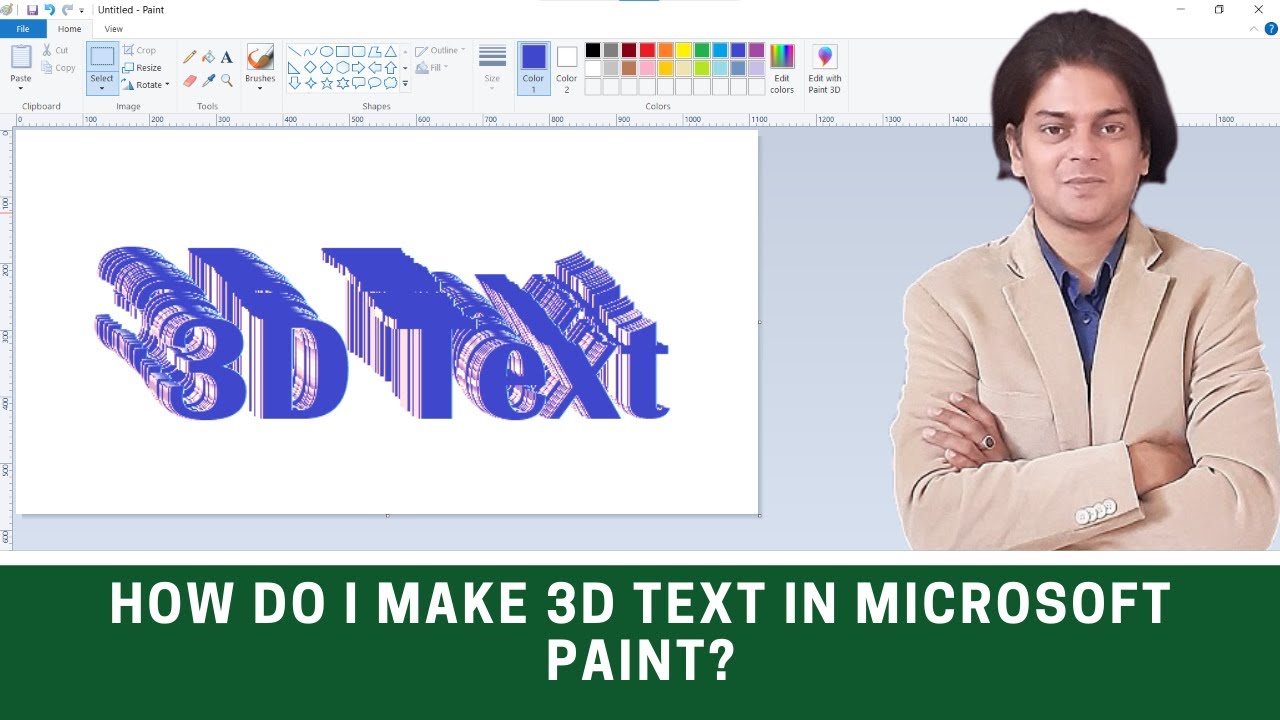The width and height of the screenshot is (1280, 720).
Task: Pick the black color swatch
Action: click(x=593, y=50)
